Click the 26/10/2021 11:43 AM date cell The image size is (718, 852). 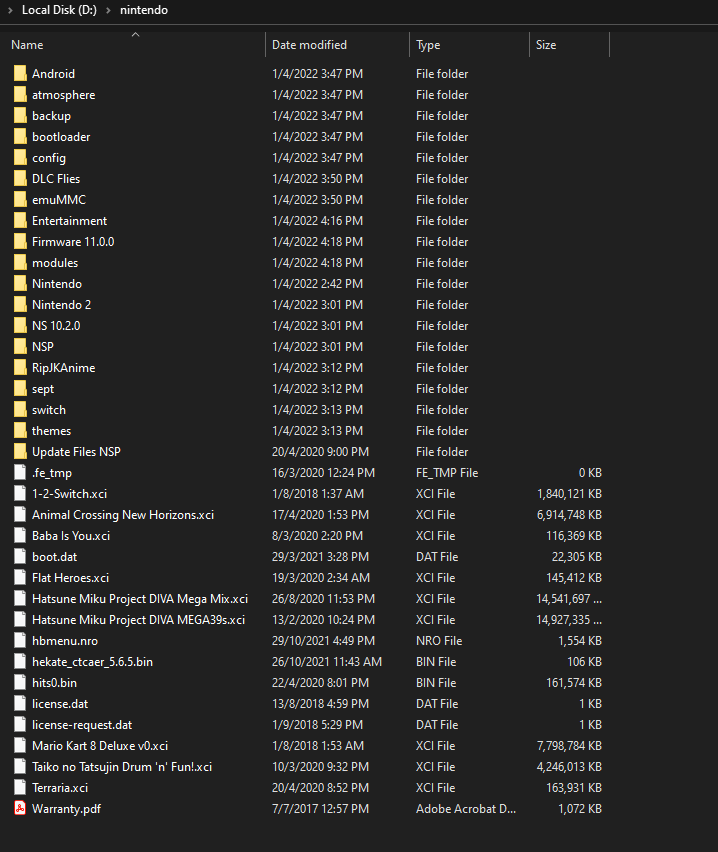[327, 662]
